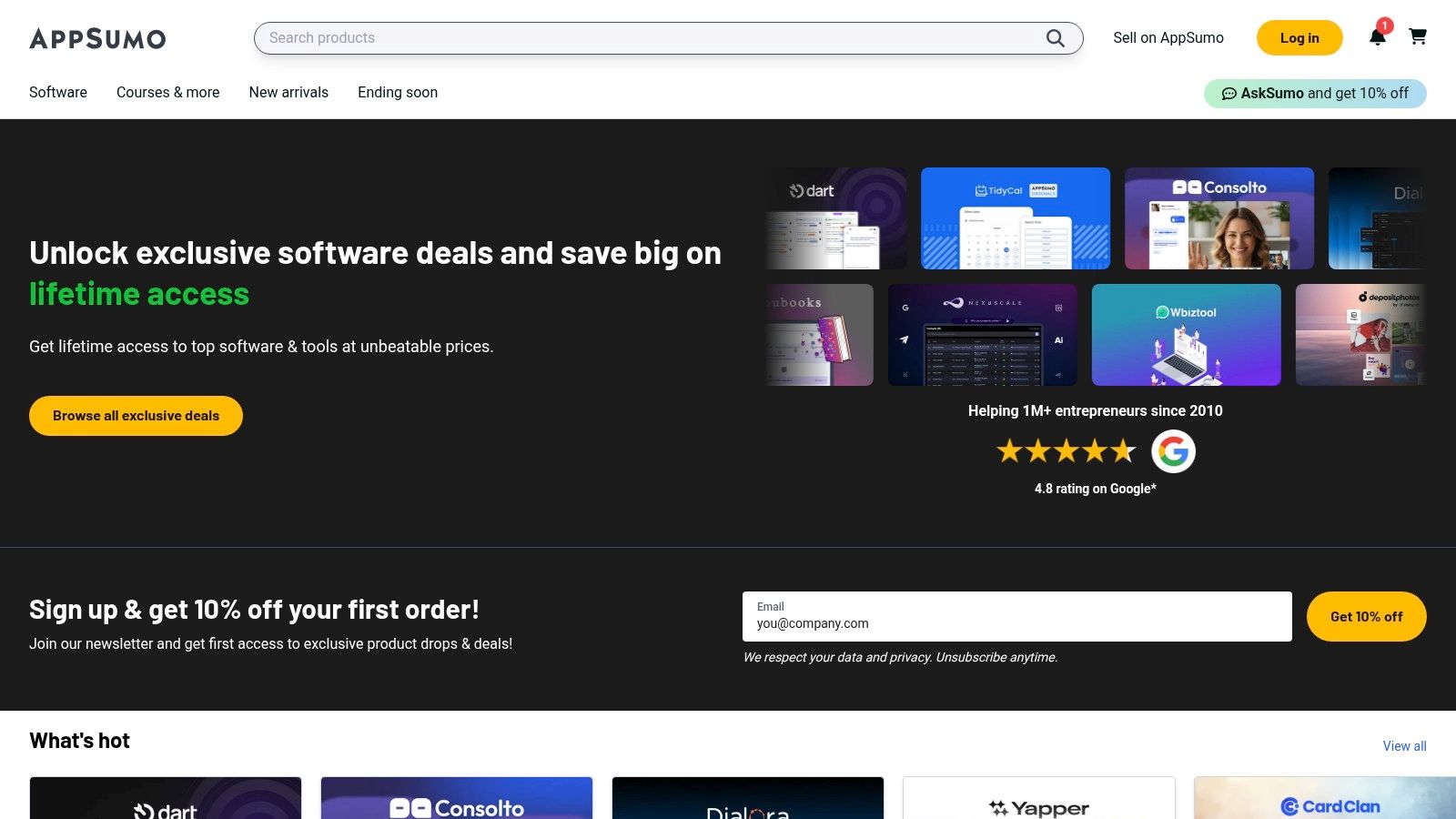Click the five-star rating graphic
The image size is (1456, 819).
click(1067, 450)
